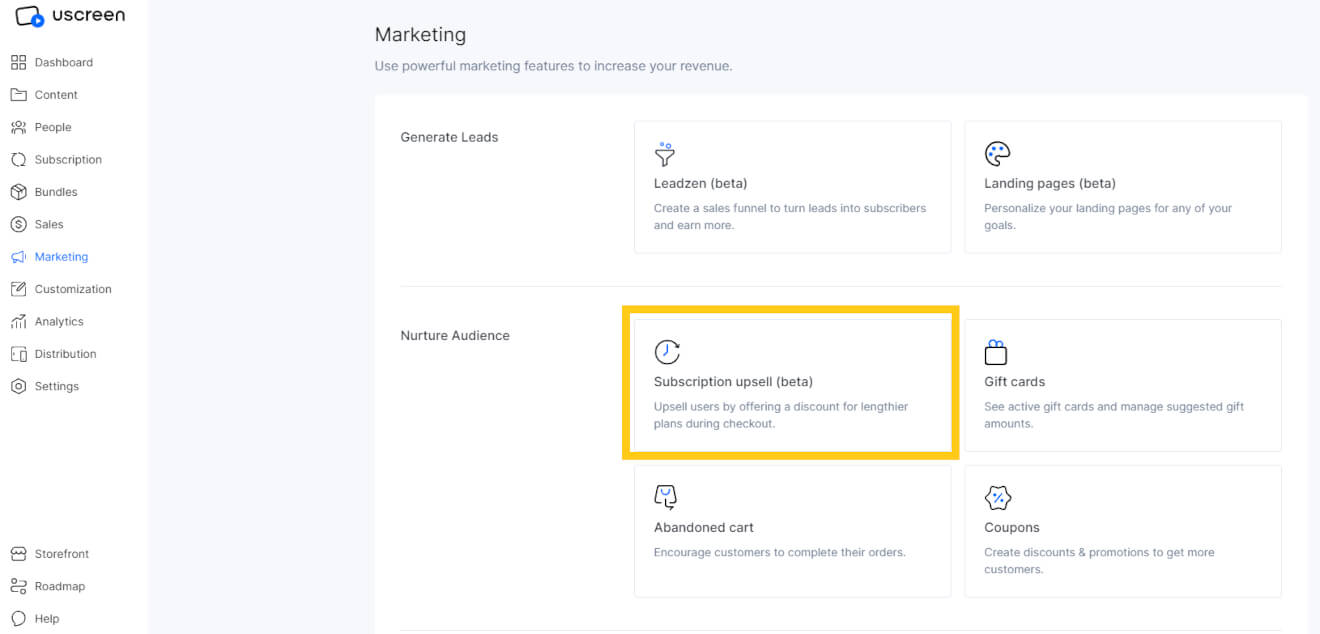Screen dimensions: 1320x634
Task: Click the Content folder icon
Action: tap(18, 95)
